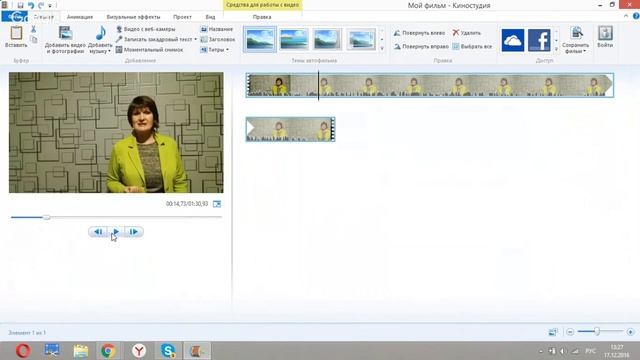Open File Explorer from the taskbar
640x360 pixels.
[80, 351]
